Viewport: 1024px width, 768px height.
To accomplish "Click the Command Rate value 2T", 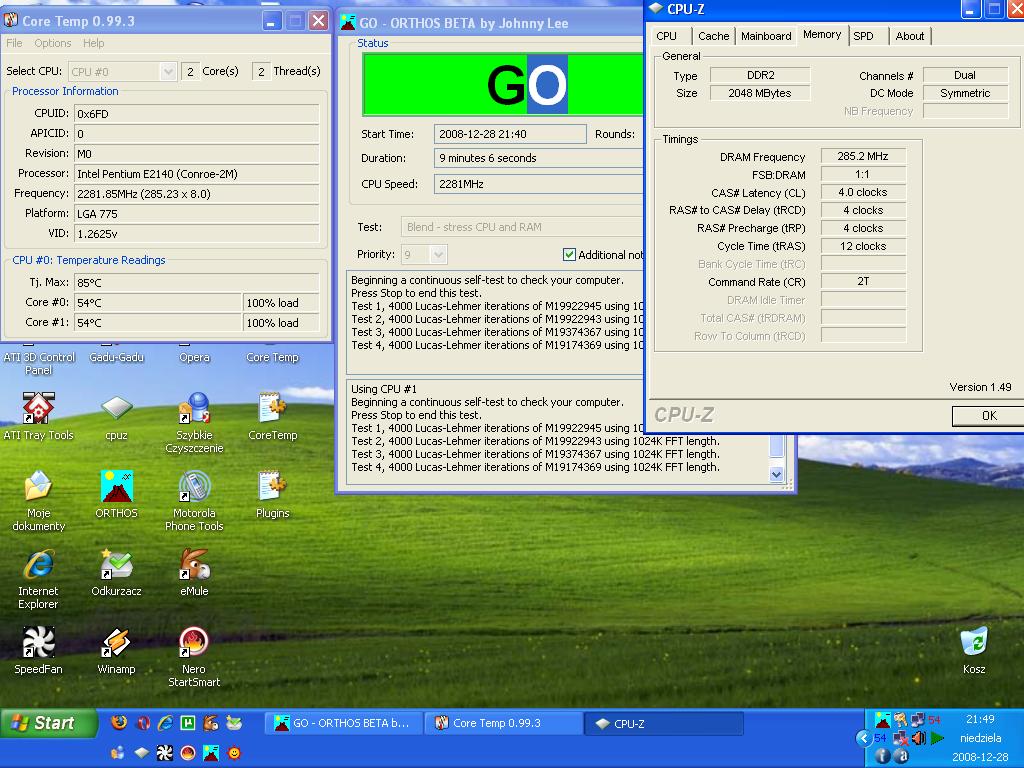I will pos(863,281).
